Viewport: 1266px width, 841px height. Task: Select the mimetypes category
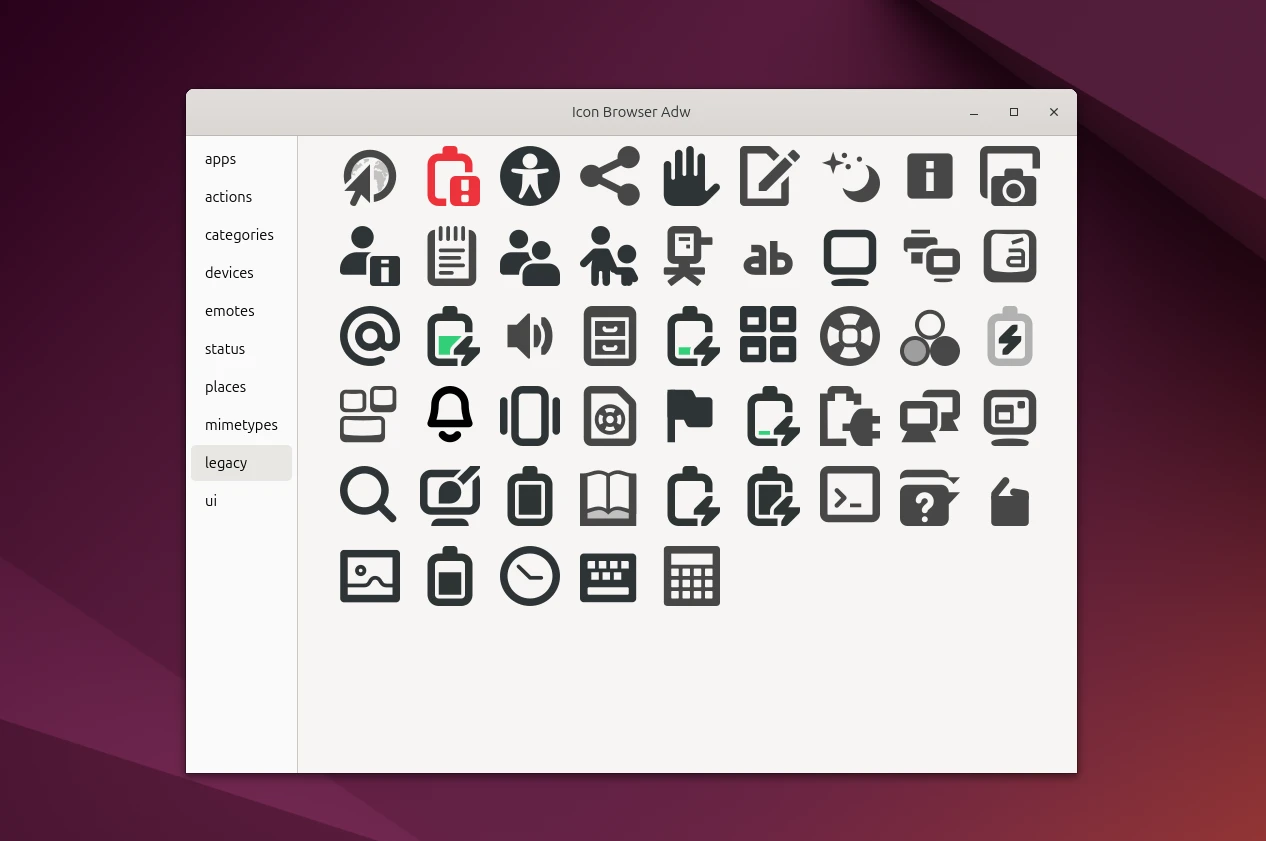pos(241,424)
